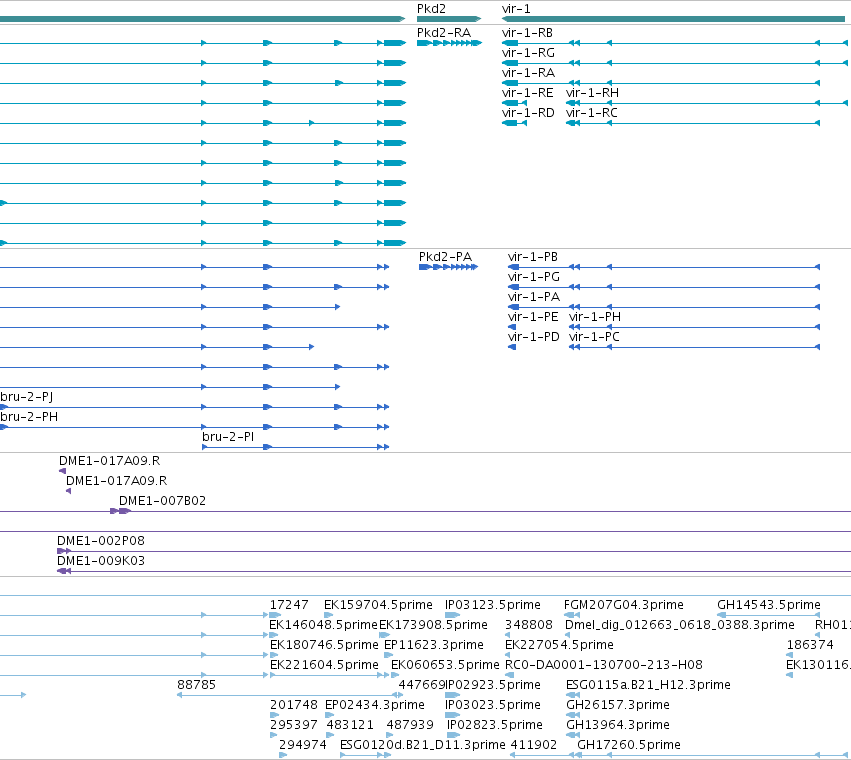Select the vir-1-PD protein label
The width and height of the screenshot is (851, 760).
pos(534,337)
